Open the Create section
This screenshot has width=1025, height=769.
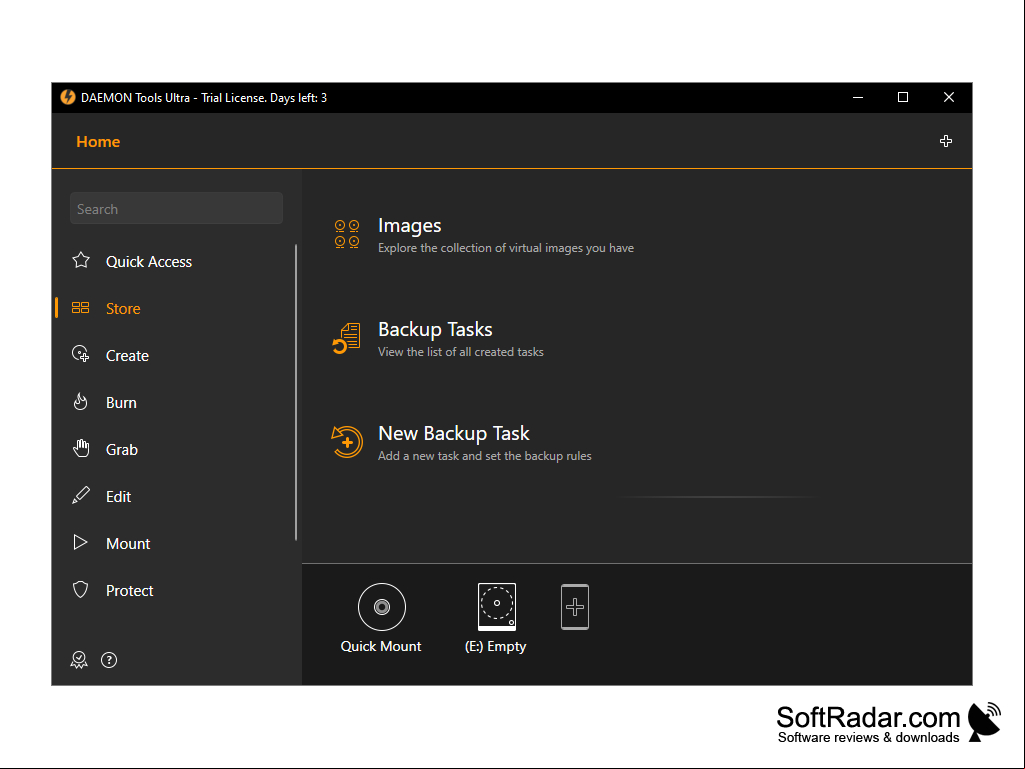127,356
